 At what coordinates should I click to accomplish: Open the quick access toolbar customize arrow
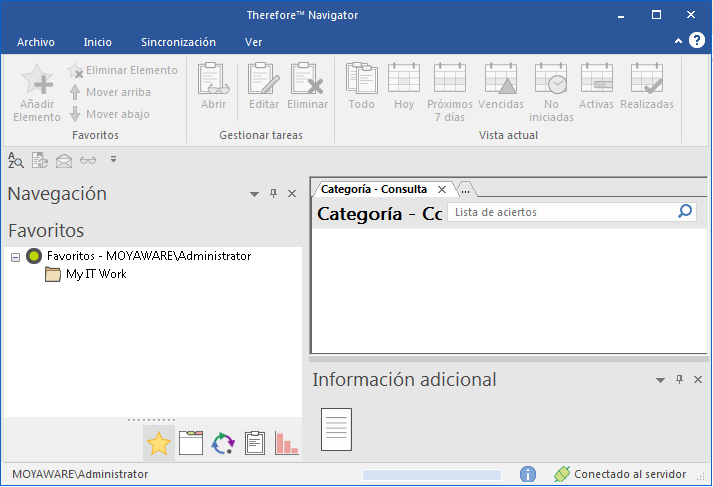tap(113, 159)
